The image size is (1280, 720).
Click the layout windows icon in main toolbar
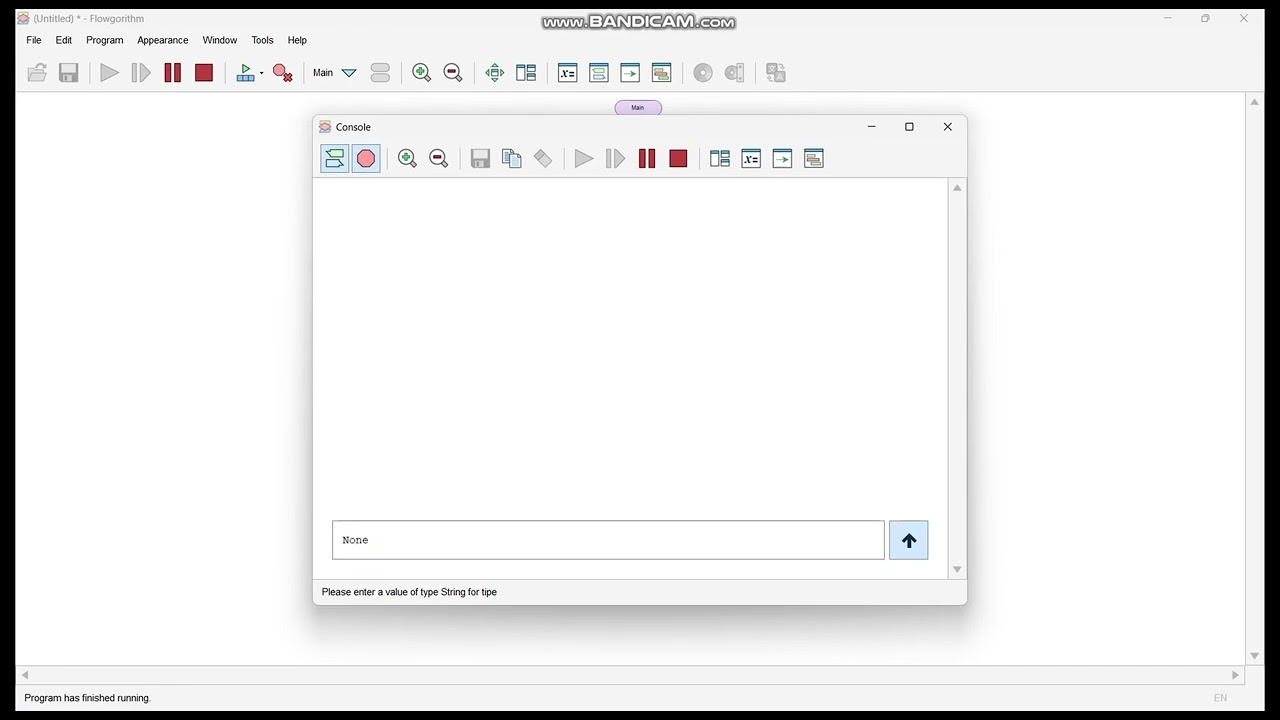pos(526,72)
